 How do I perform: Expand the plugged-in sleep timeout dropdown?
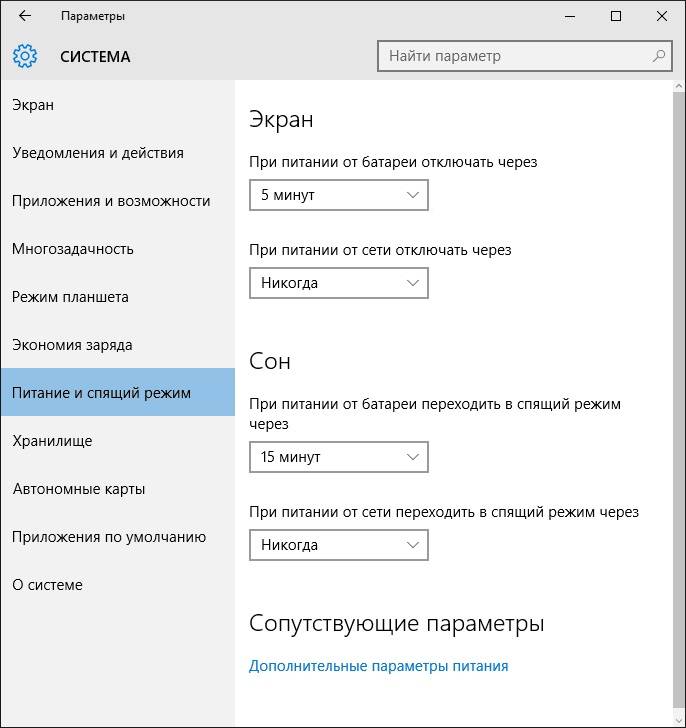click(x=338, y=545)
